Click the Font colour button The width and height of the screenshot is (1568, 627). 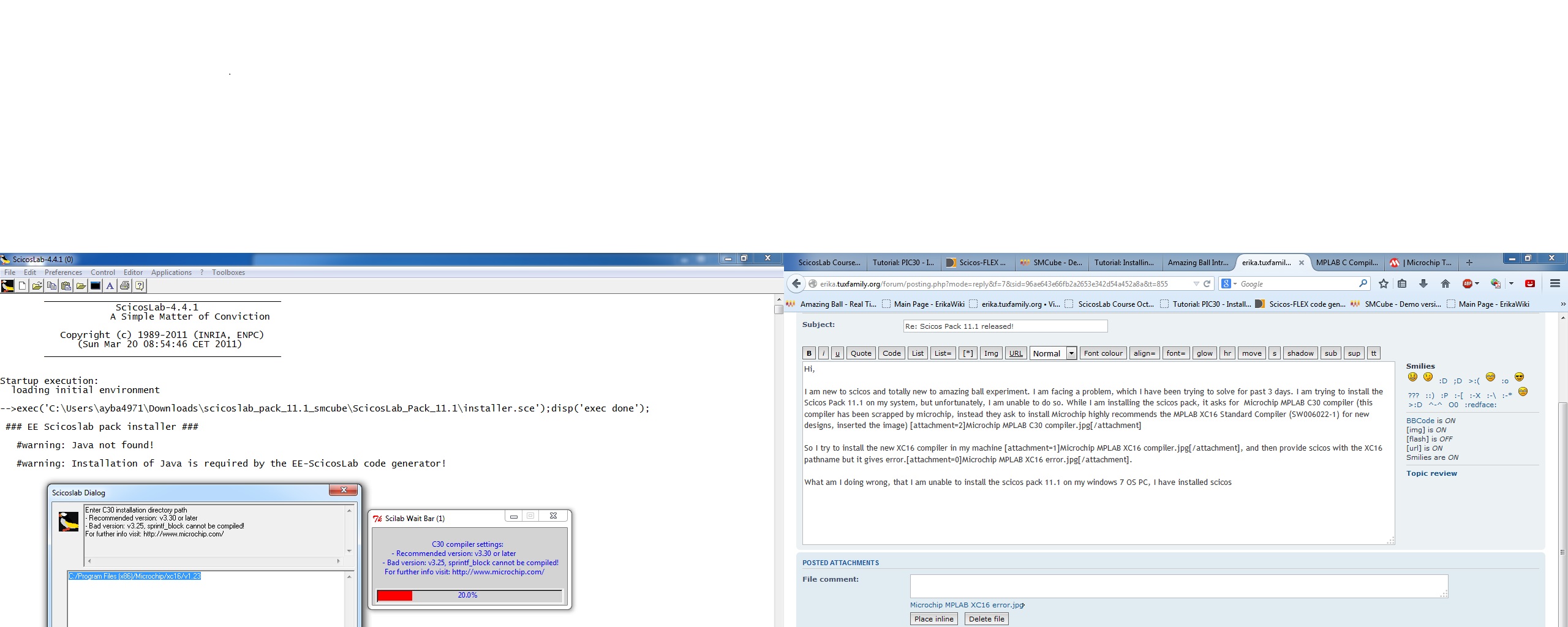pos(1102,353)
